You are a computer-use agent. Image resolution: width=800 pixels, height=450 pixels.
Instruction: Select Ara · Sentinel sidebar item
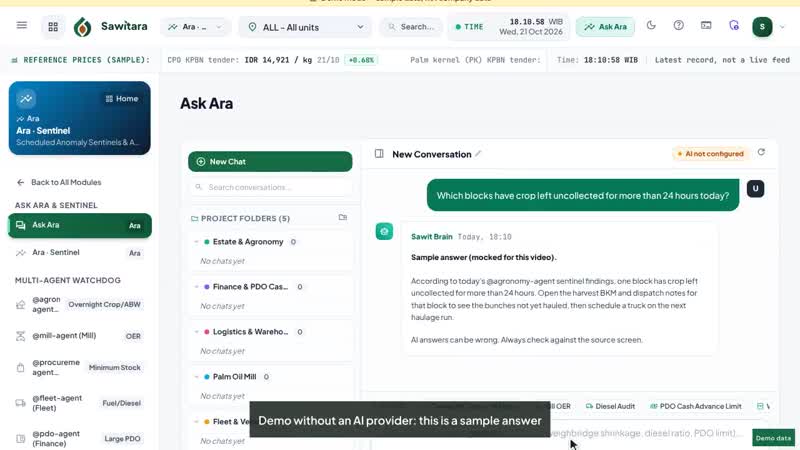[x=80, y=253]
